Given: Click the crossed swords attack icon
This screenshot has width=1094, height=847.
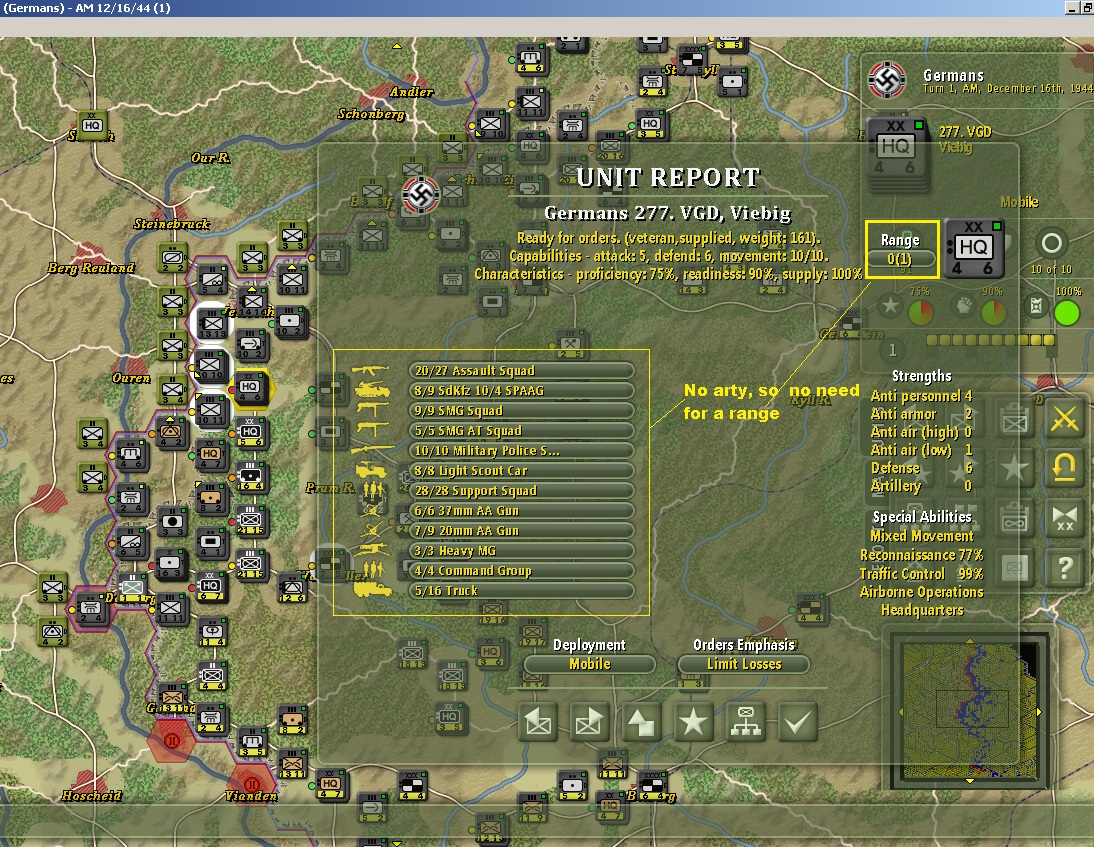Looking at the screenshot, I should pyautogui.click(x=1065, y=419).
